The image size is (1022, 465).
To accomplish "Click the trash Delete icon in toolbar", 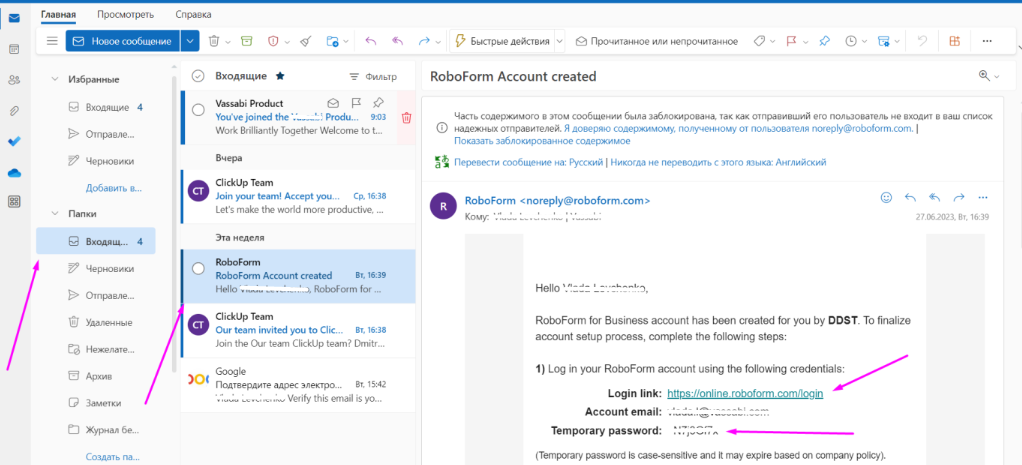I will pyautogui.click(x=214, y=41).
